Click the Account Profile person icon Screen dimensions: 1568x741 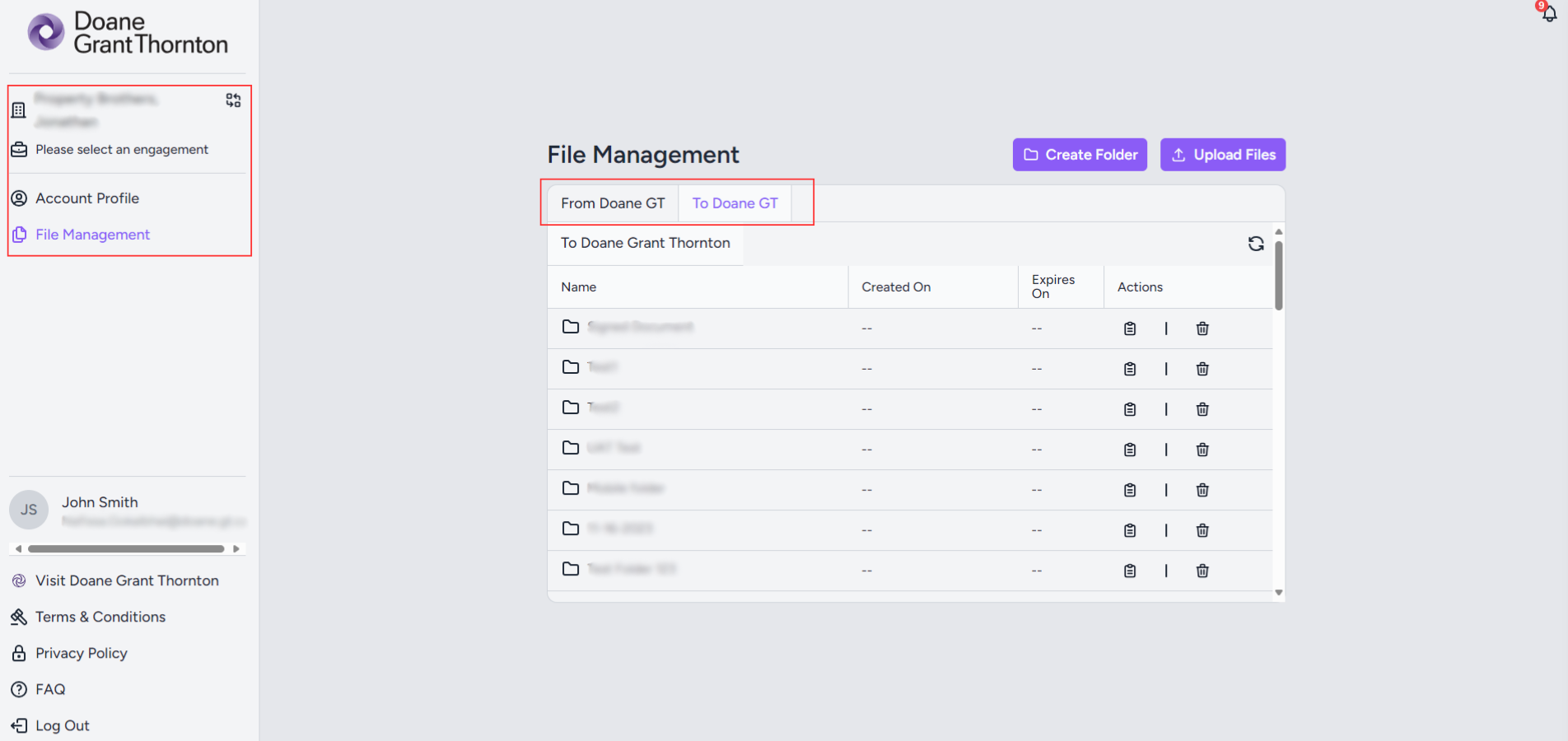point(18,198)
